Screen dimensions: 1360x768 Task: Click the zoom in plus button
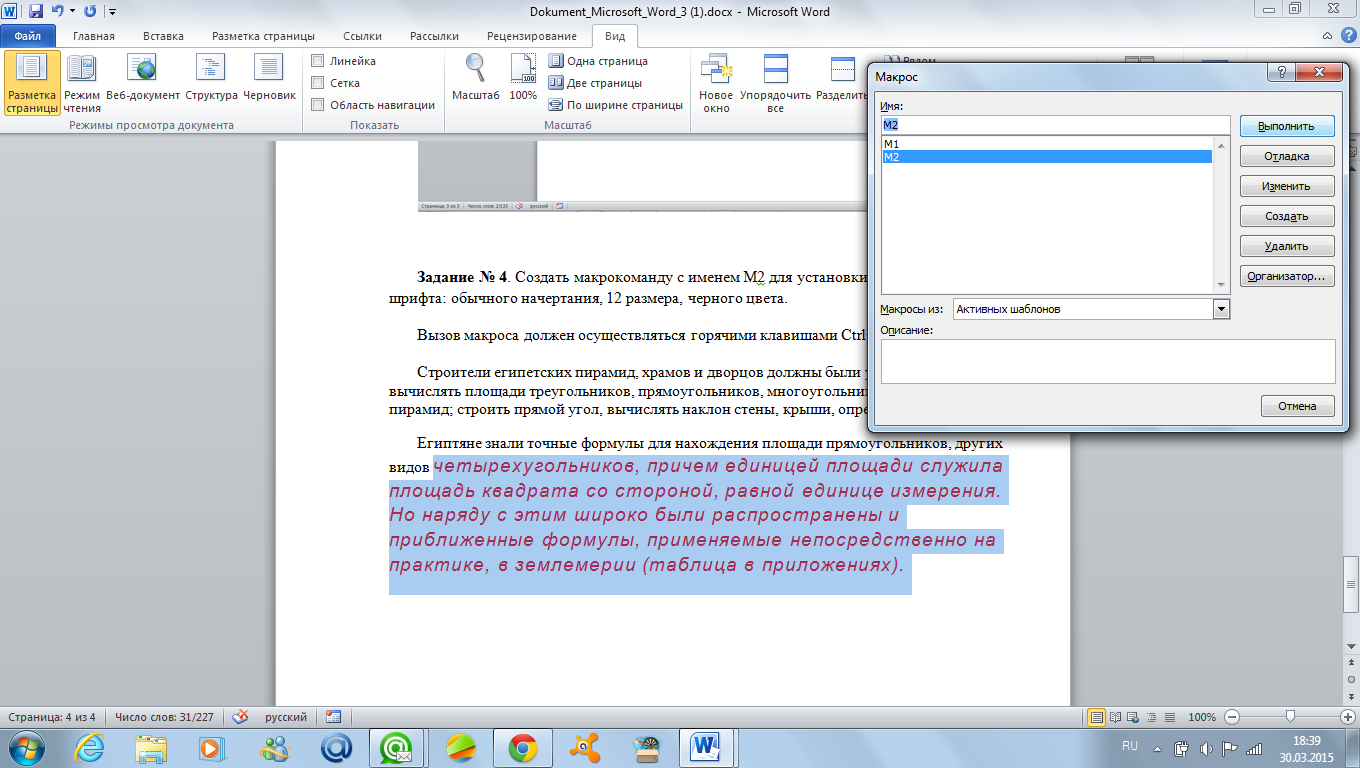click(1350, 717)
